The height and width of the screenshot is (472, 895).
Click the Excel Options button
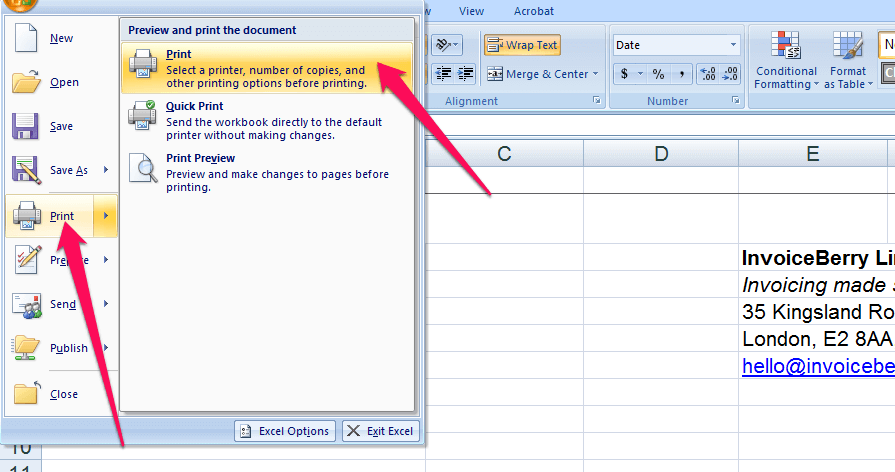coord(285,431)
